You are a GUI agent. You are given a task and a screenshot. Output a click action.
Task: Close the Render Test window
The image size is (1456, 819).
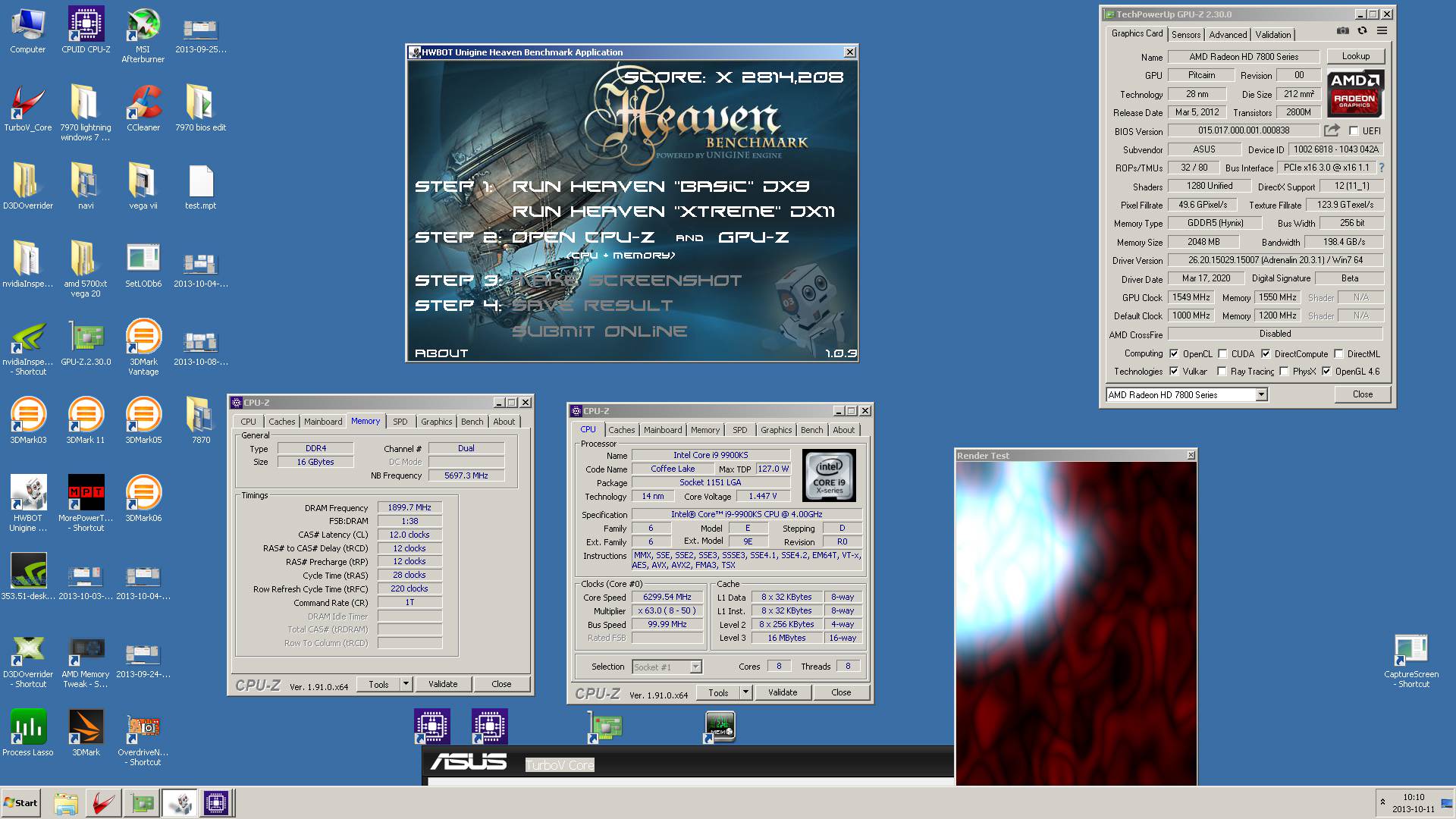1191,455
